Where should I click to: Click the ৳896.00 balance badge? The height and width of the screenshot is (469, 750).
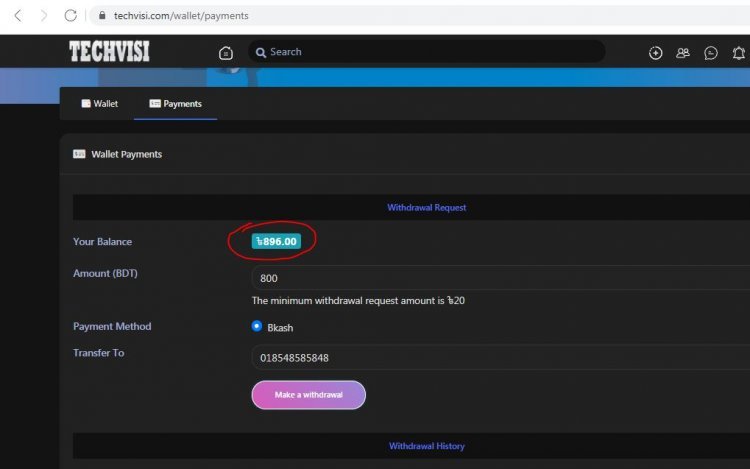point(276,241)
